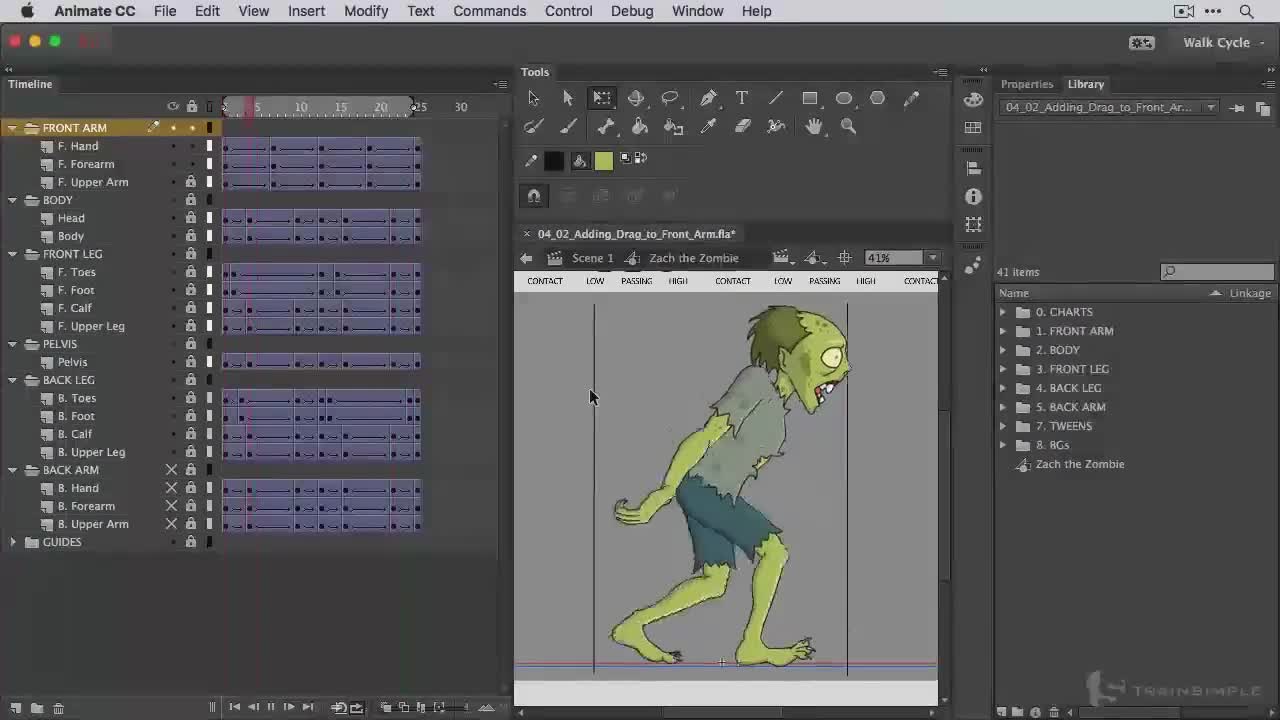
Task: Open the Align panel icon
Action: [973, 168]
